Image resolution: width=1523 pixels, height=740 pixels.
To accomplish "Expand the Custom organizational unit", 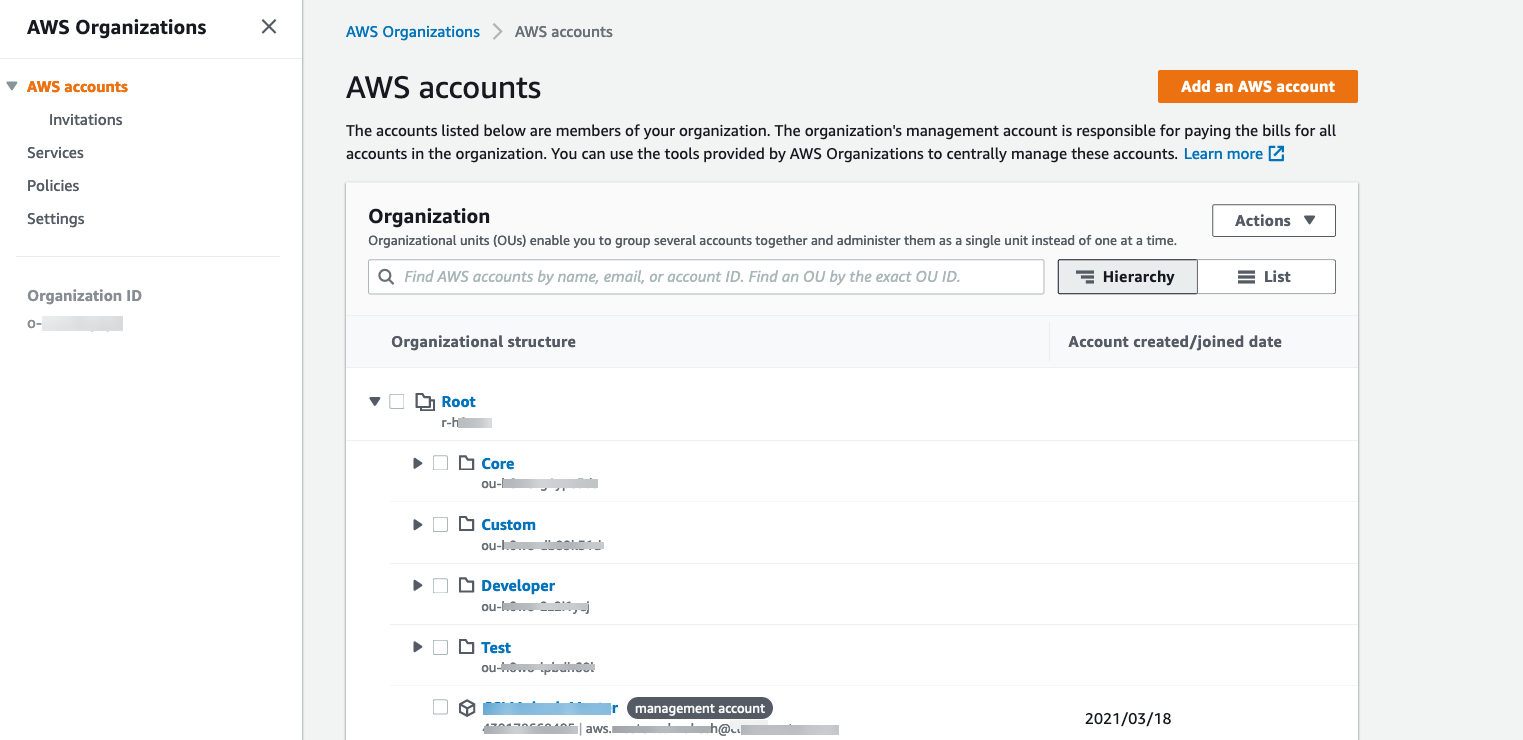I will [x=418, y=524].
